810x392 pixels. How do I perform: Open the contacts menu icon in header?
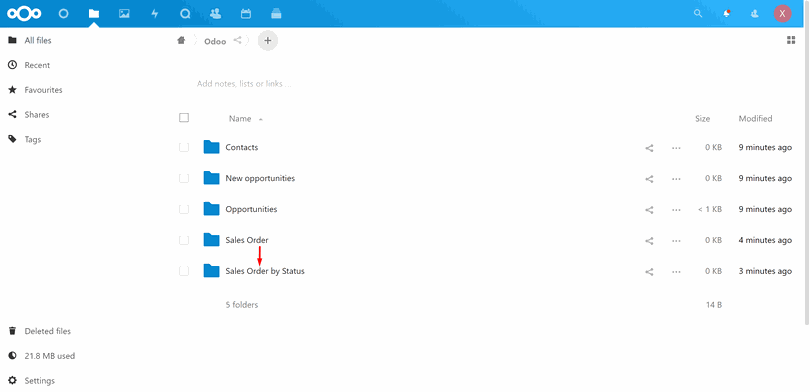[755, 14]
